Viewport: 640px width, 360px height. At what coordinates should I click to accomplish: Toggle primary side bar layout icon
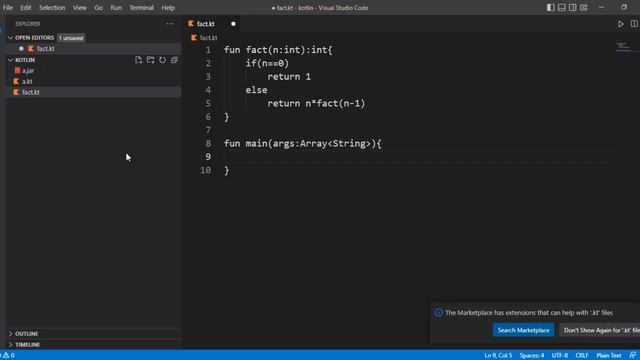click(x=551, y=7)
